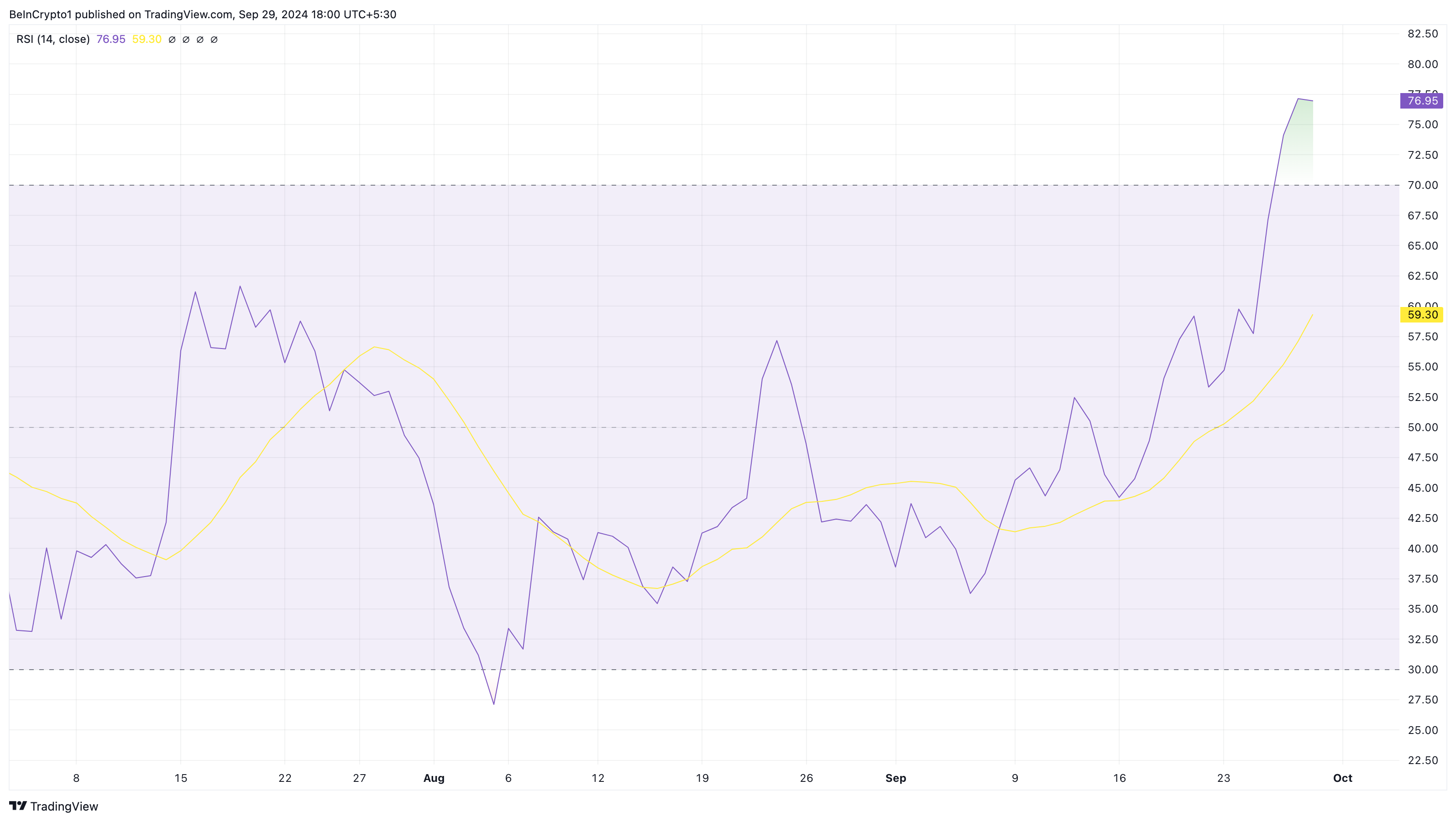Click the purple 76.95 price label
Viewport: 1456px width, 822px height.
(1421, 100)
